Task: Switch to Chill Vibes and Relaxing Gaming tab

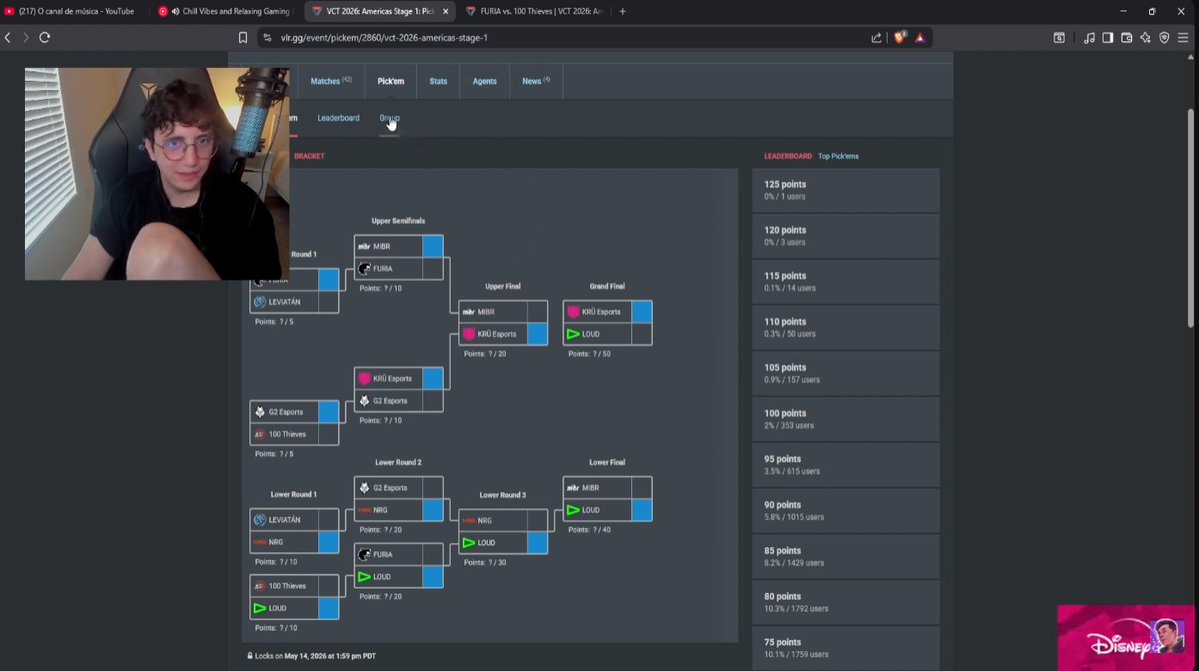Action: click(x=226, y=11)
